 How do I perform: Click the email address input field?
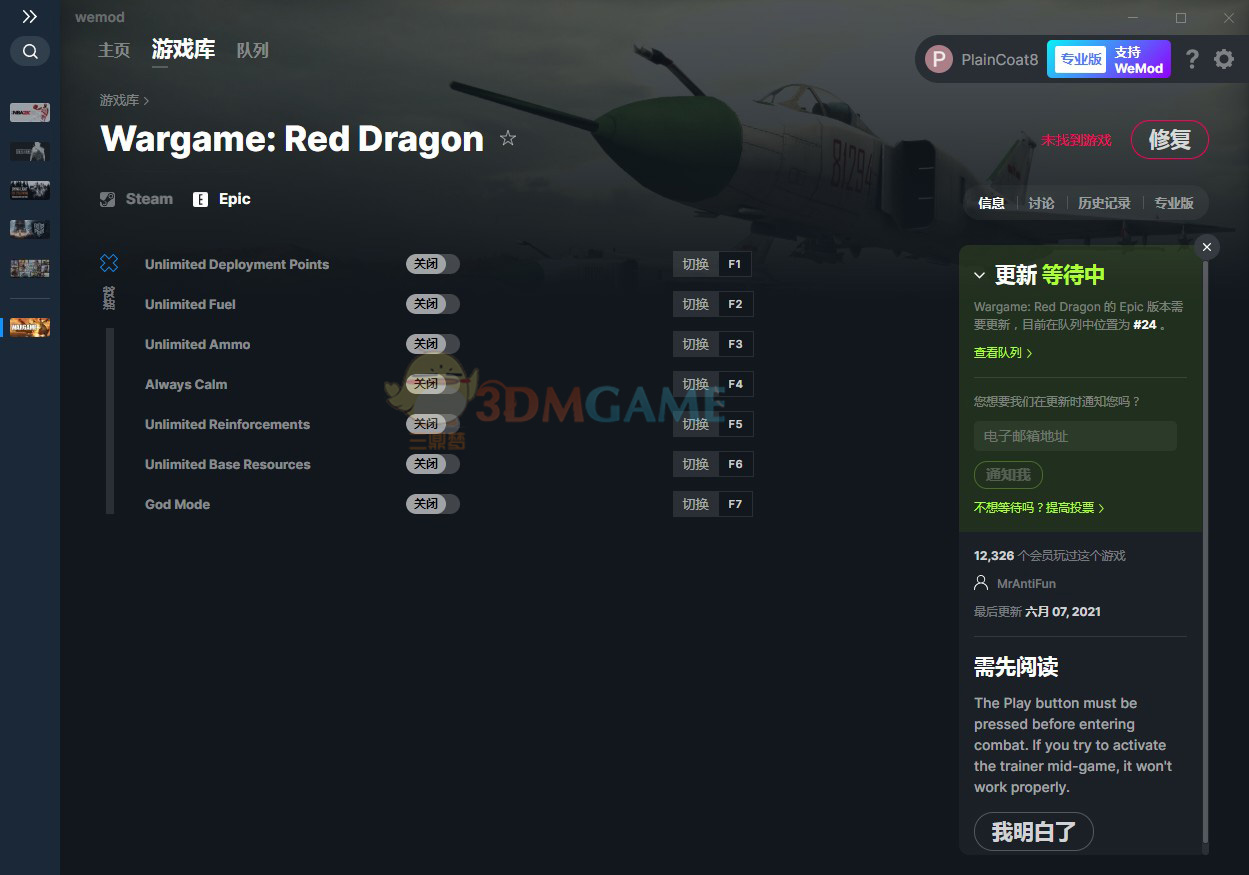click(x=1075, y=436)
